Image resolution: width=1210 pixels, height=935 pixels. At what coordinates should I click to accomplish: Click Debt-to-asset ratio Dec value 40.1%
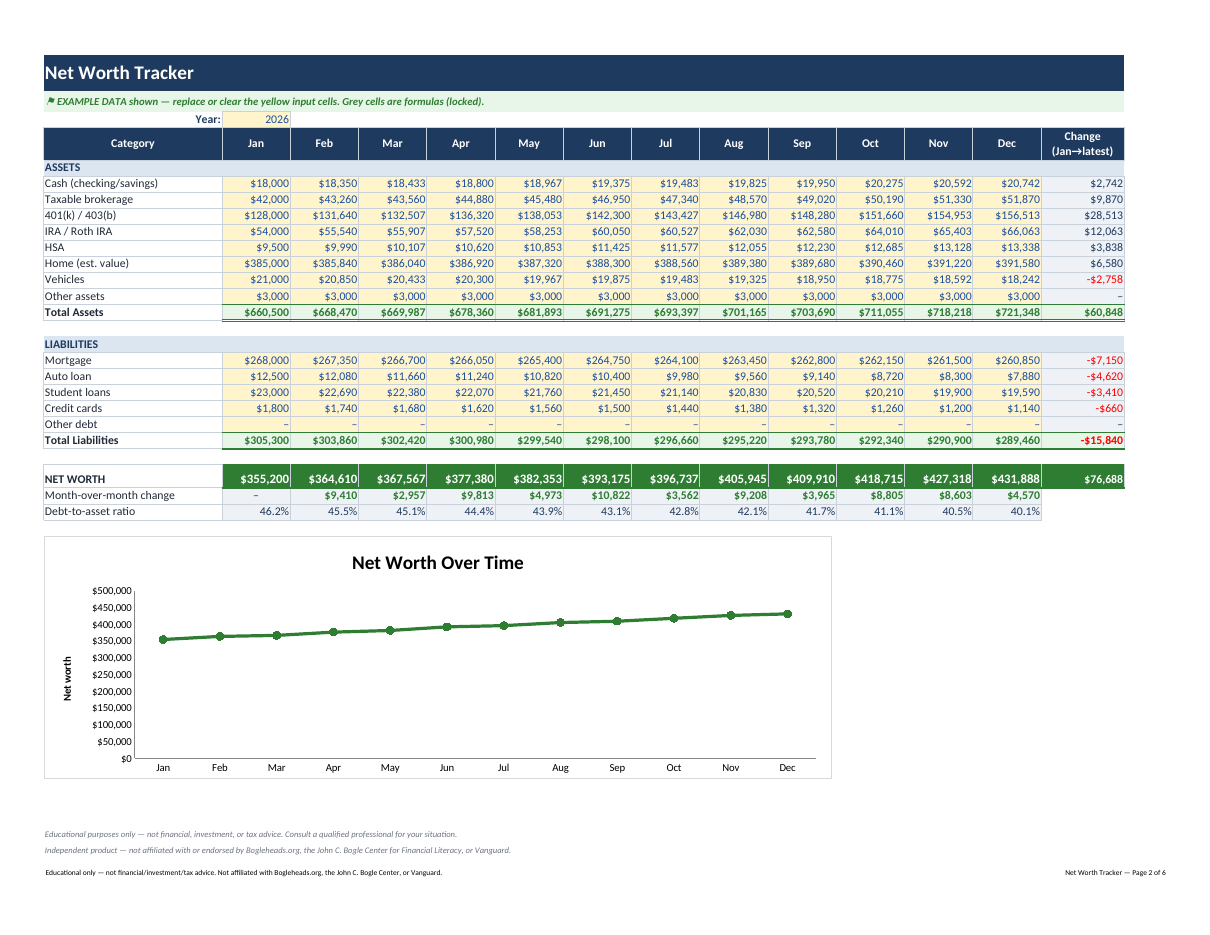click(1006, 511)
